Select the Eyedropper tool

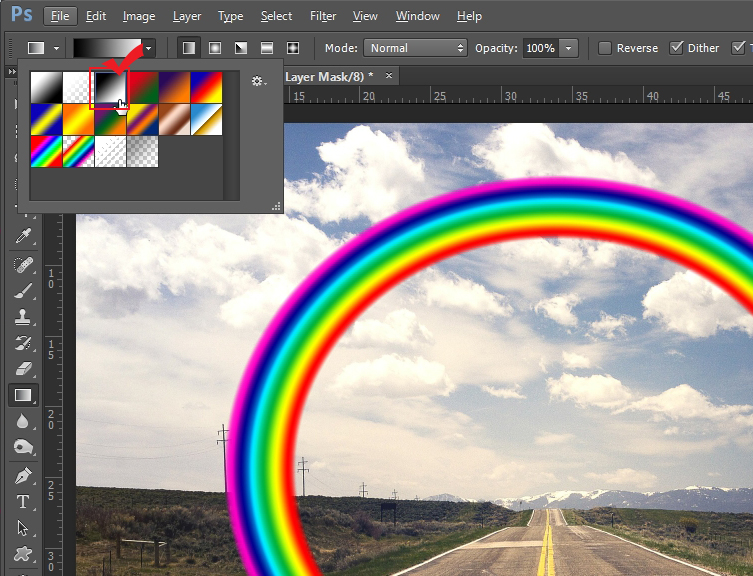[23, 235]
